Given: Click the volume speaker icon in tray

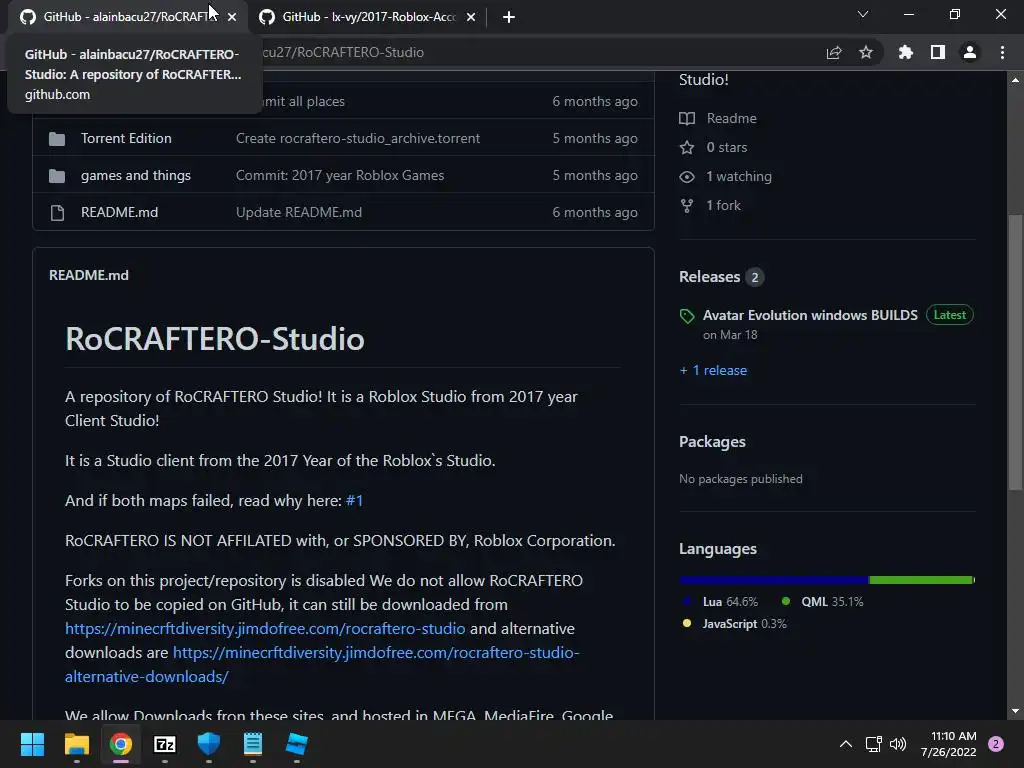Looking at the screenshot, I should (898, 744).
